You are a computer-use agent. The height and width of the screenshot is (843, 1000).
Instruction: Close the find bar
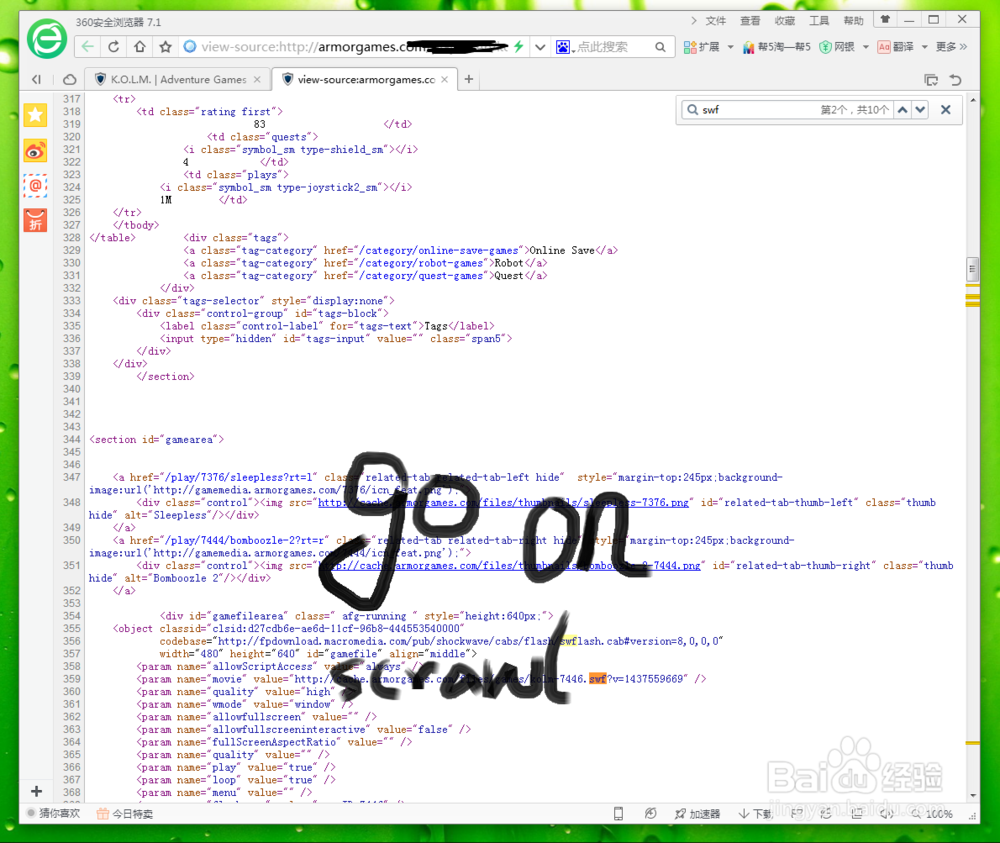(x=946, y=110)
